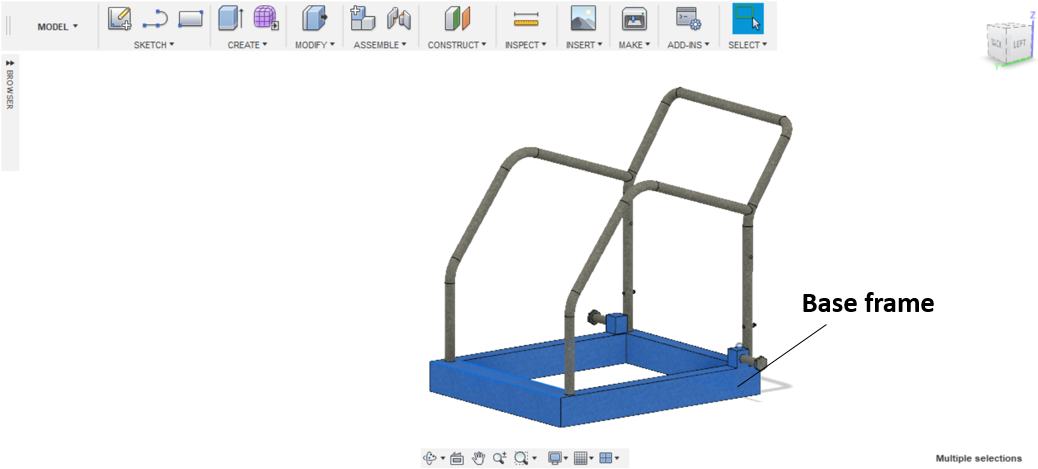Open the MAKE menu dropdown

coord(634,45)
